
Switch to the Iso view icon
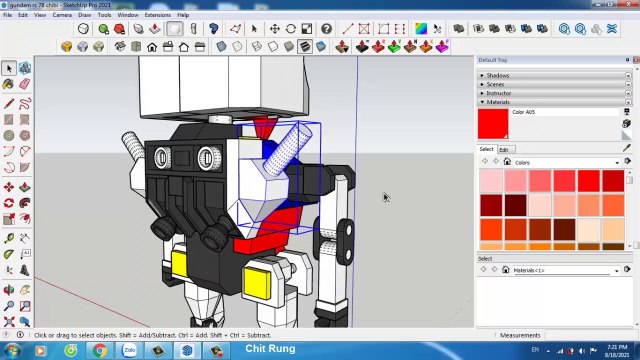click(120, 47)
